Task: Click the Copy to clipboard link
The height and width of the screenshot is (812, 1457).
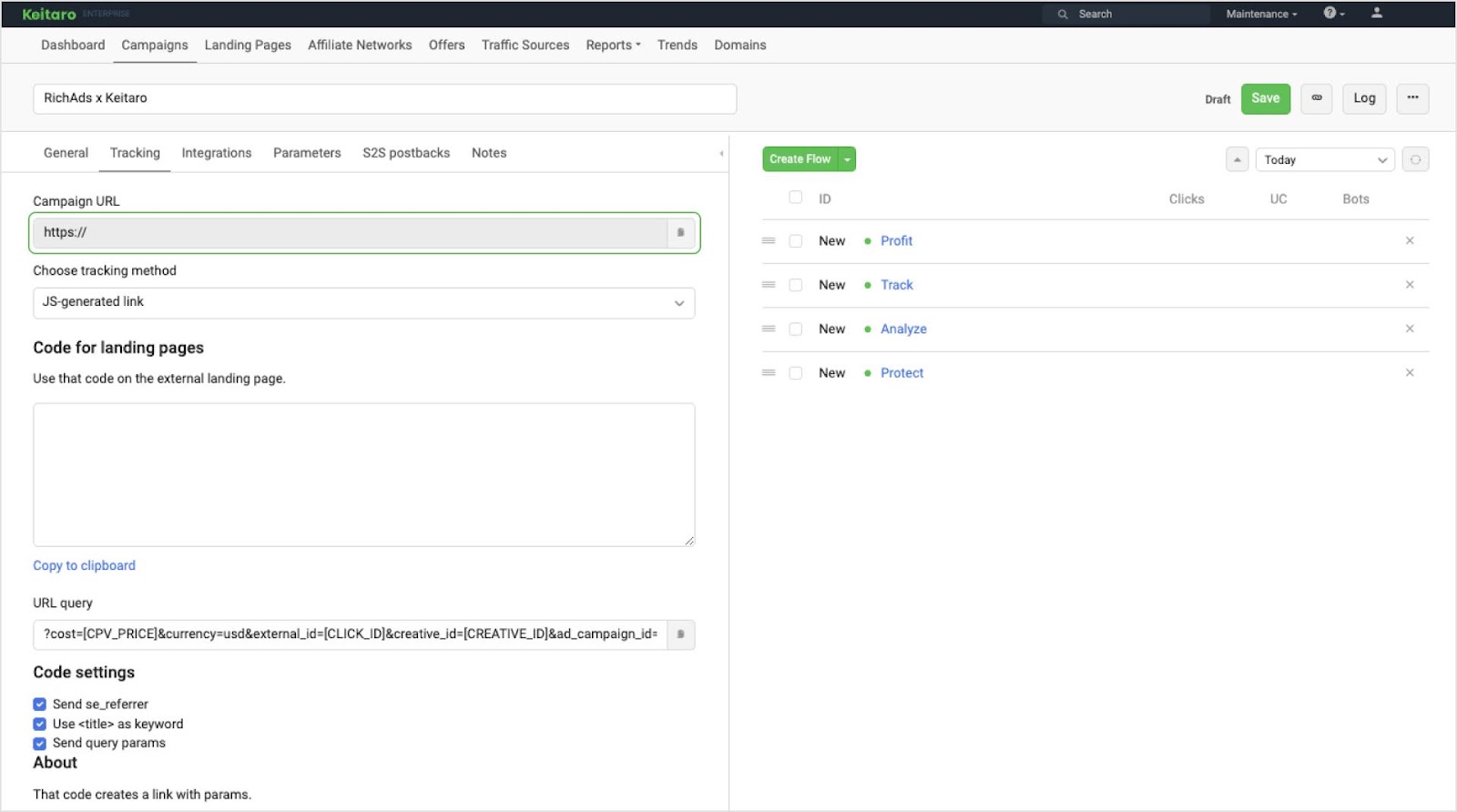Action: [84, 565]
